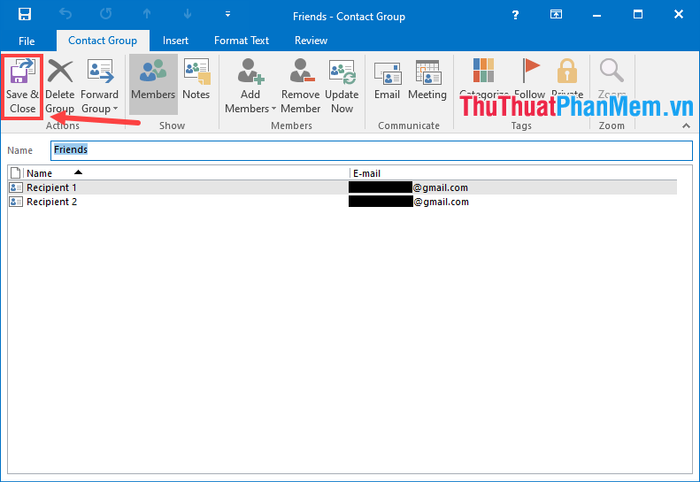700x482 pixels.
Task: Click the group Name text field
Action: point(370,150)
